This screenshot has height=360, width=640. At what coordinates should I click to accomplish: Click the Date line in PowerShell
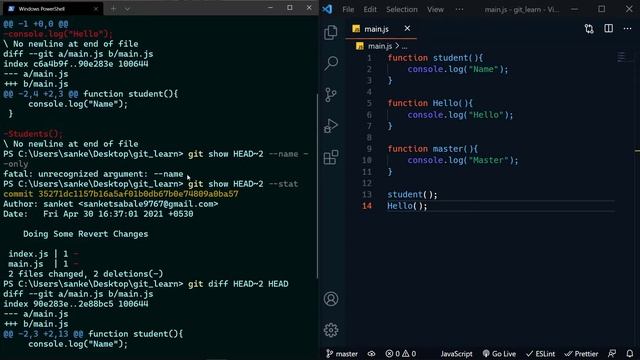[98, 214]
